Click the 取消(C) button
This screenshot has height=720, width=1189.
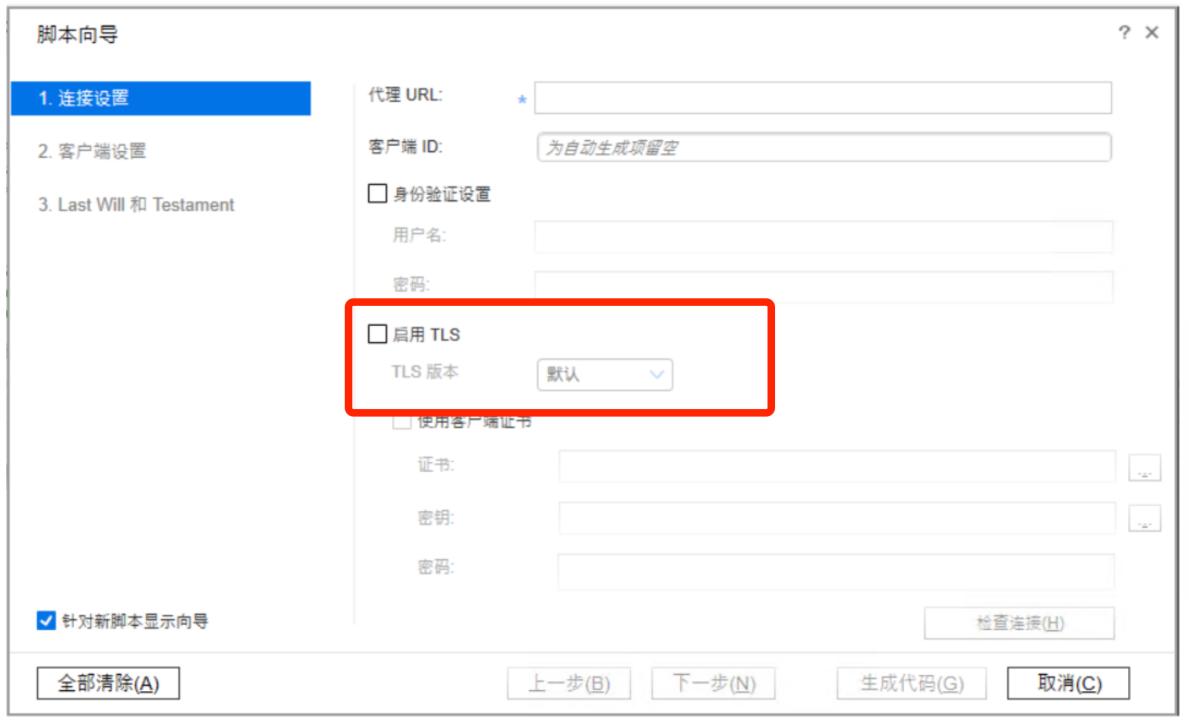coord(1068,683)
